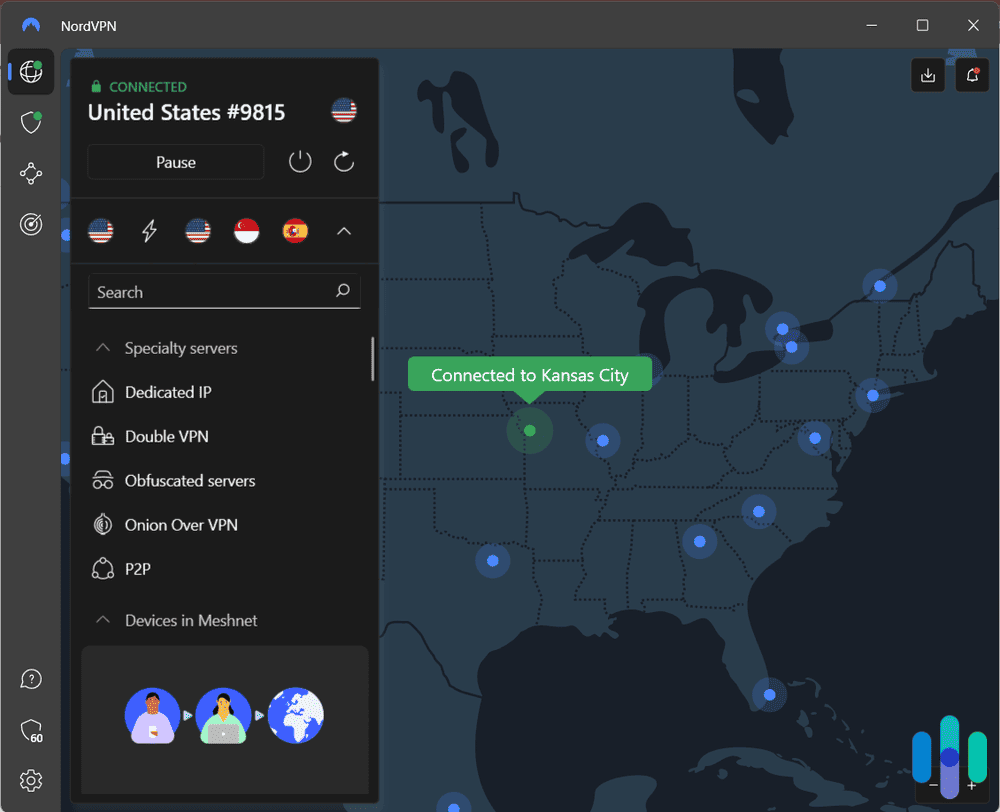Viewport: 1000px width, 812px height.
Task: Open Threat Protection from the sidebar
Action: (31, 122)
